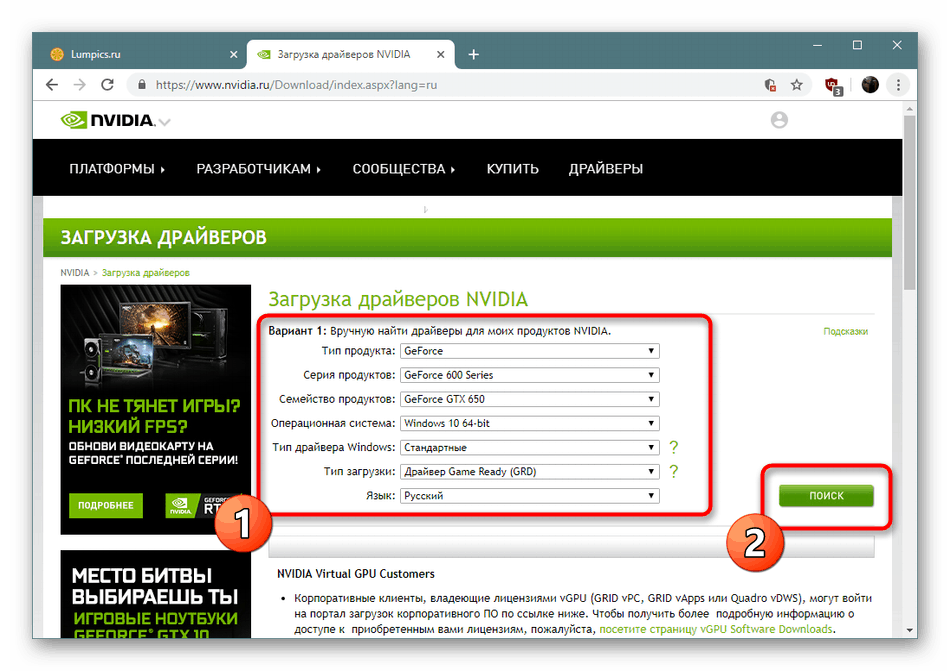The width and height of the screenshot is (950, 671).
Task: Click the Загрузка драйверов NVIDIA heading
Action: pos(398,299)
